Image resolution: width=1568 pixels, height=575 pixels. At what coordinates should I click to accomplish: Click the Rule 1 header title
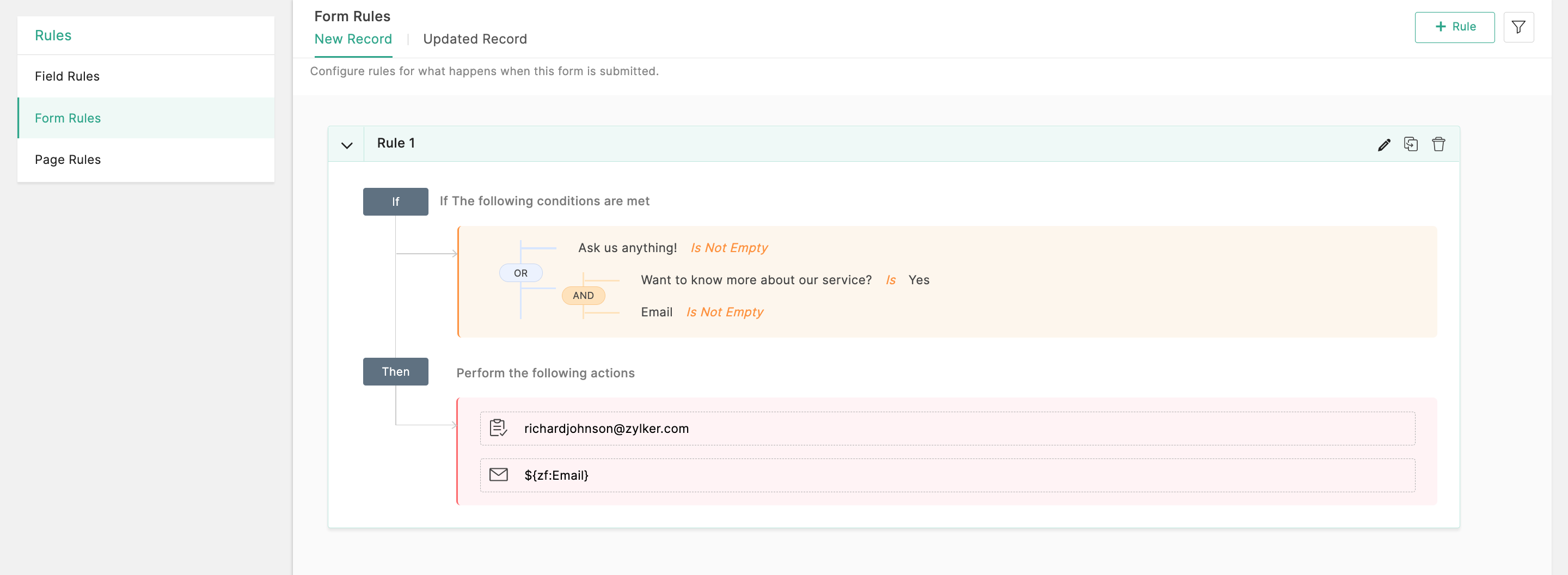(x=396, y=144)
